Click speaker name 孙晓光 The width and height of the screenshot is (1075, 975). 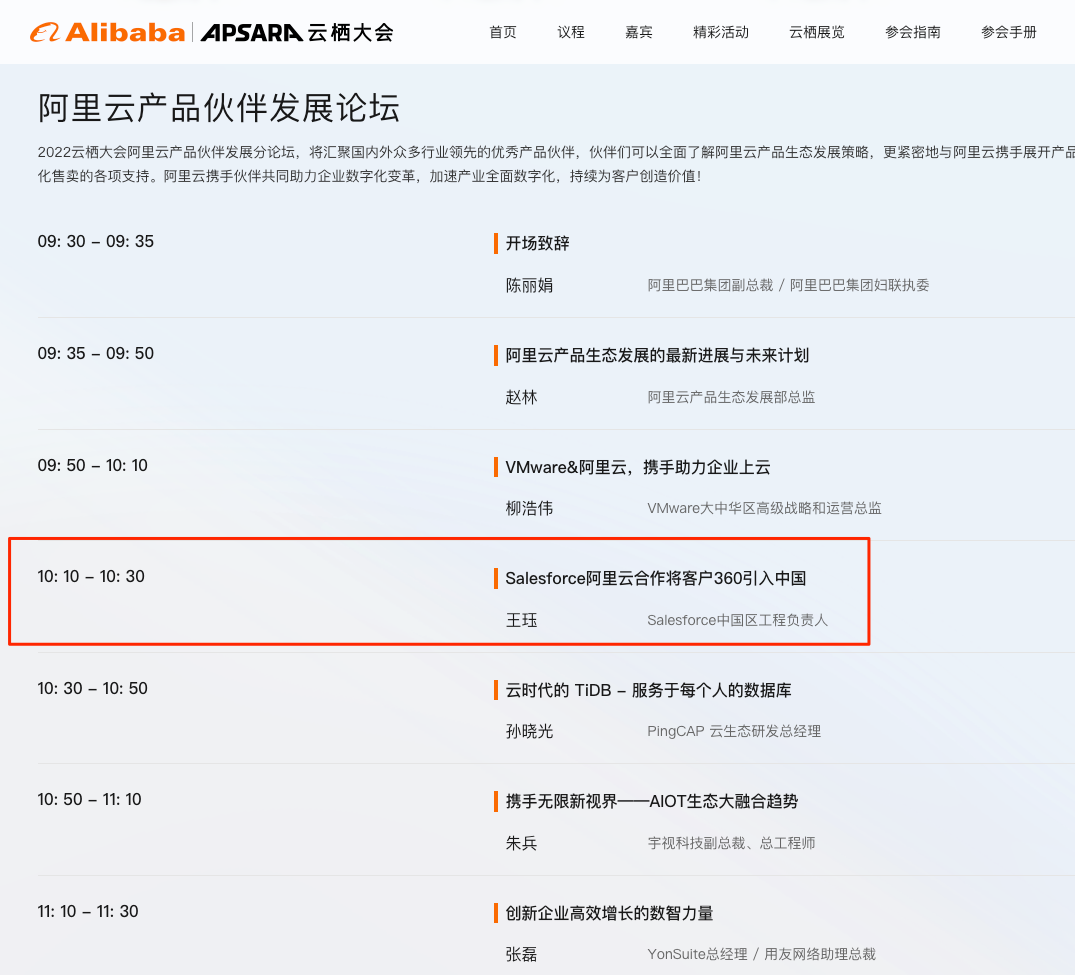529,731
